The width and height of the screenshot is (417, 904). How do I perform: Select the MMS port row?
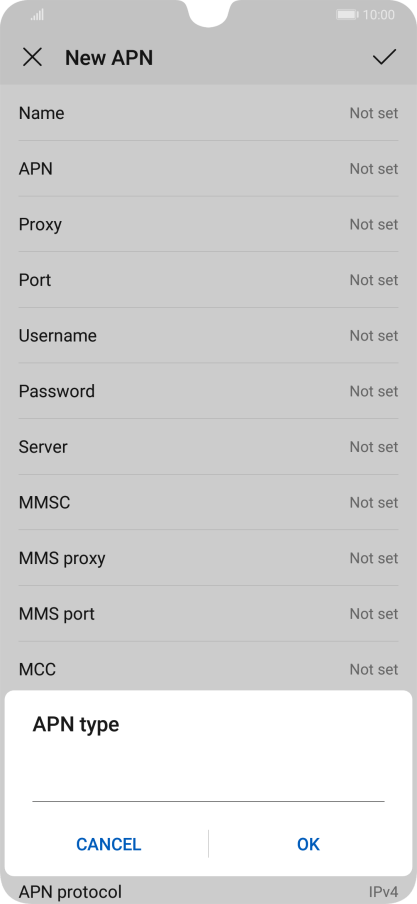208,614
